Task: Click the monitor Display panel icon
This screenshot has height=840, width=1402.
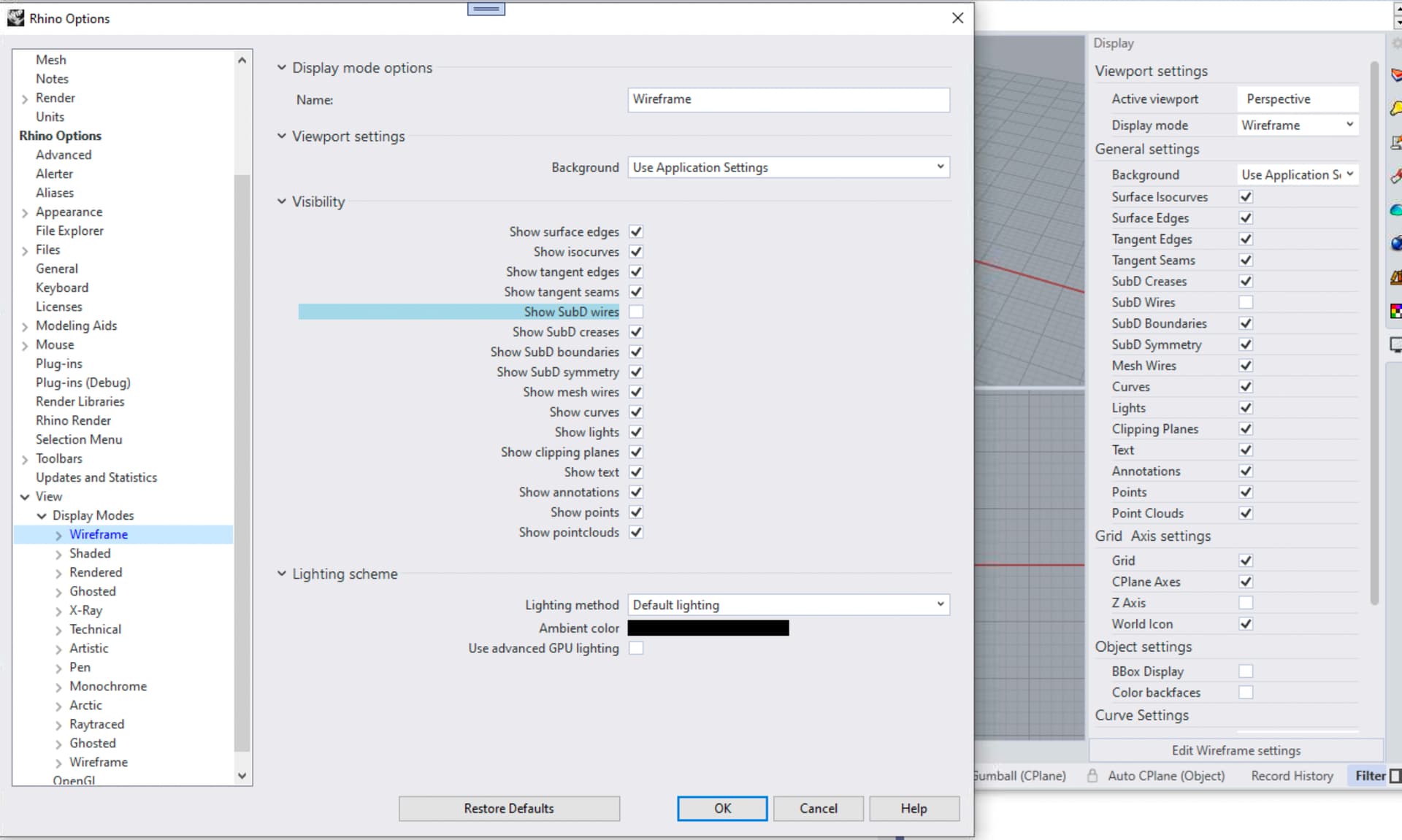Action: coord(1396,345)
